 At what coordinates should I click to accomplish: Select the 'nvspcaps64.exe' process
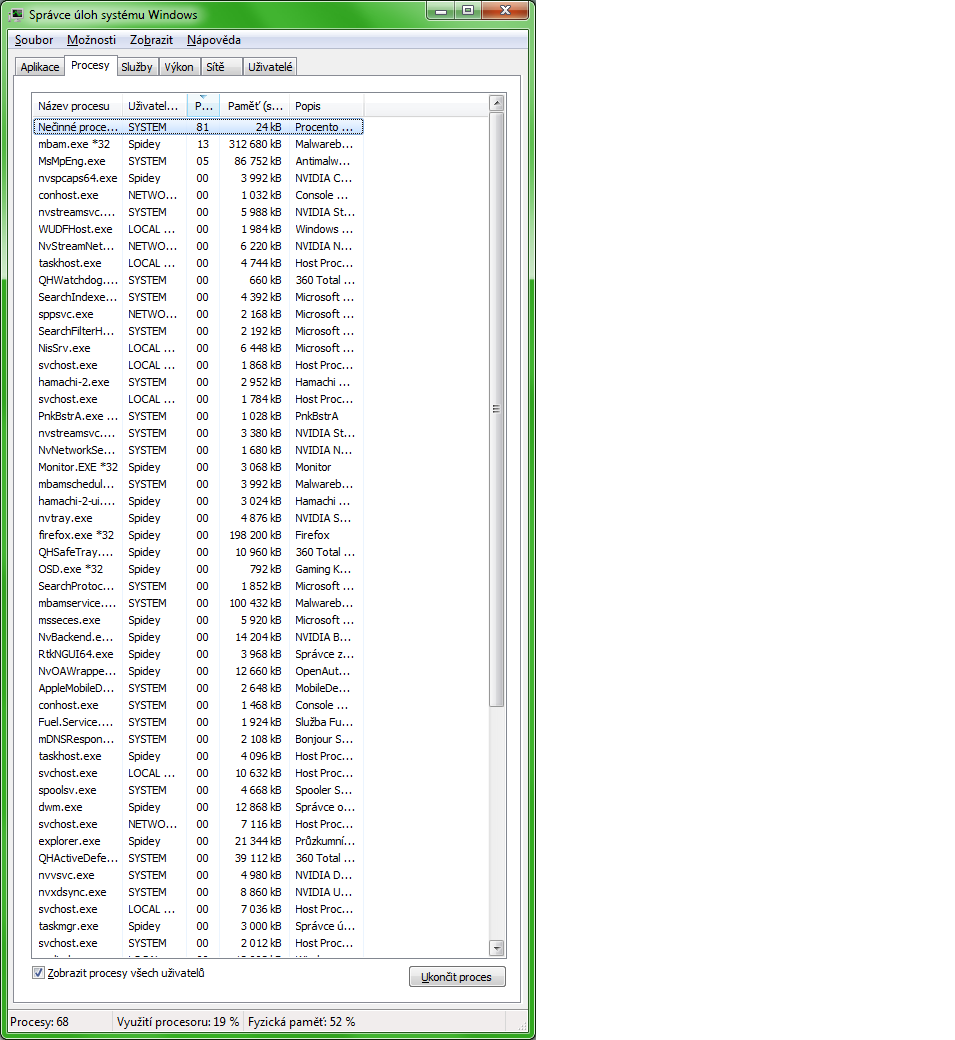pos(198,178)
